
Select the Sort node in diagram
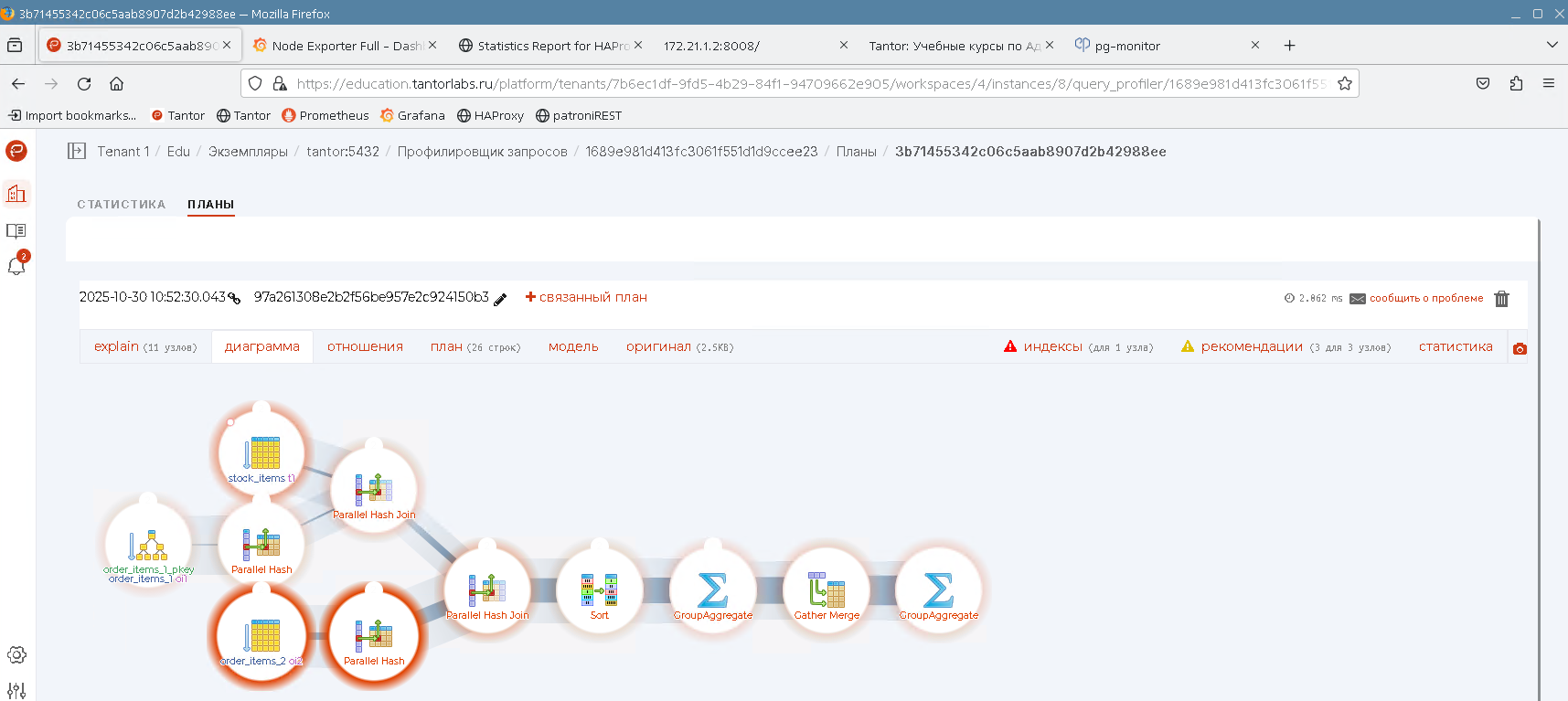point(599,590)
